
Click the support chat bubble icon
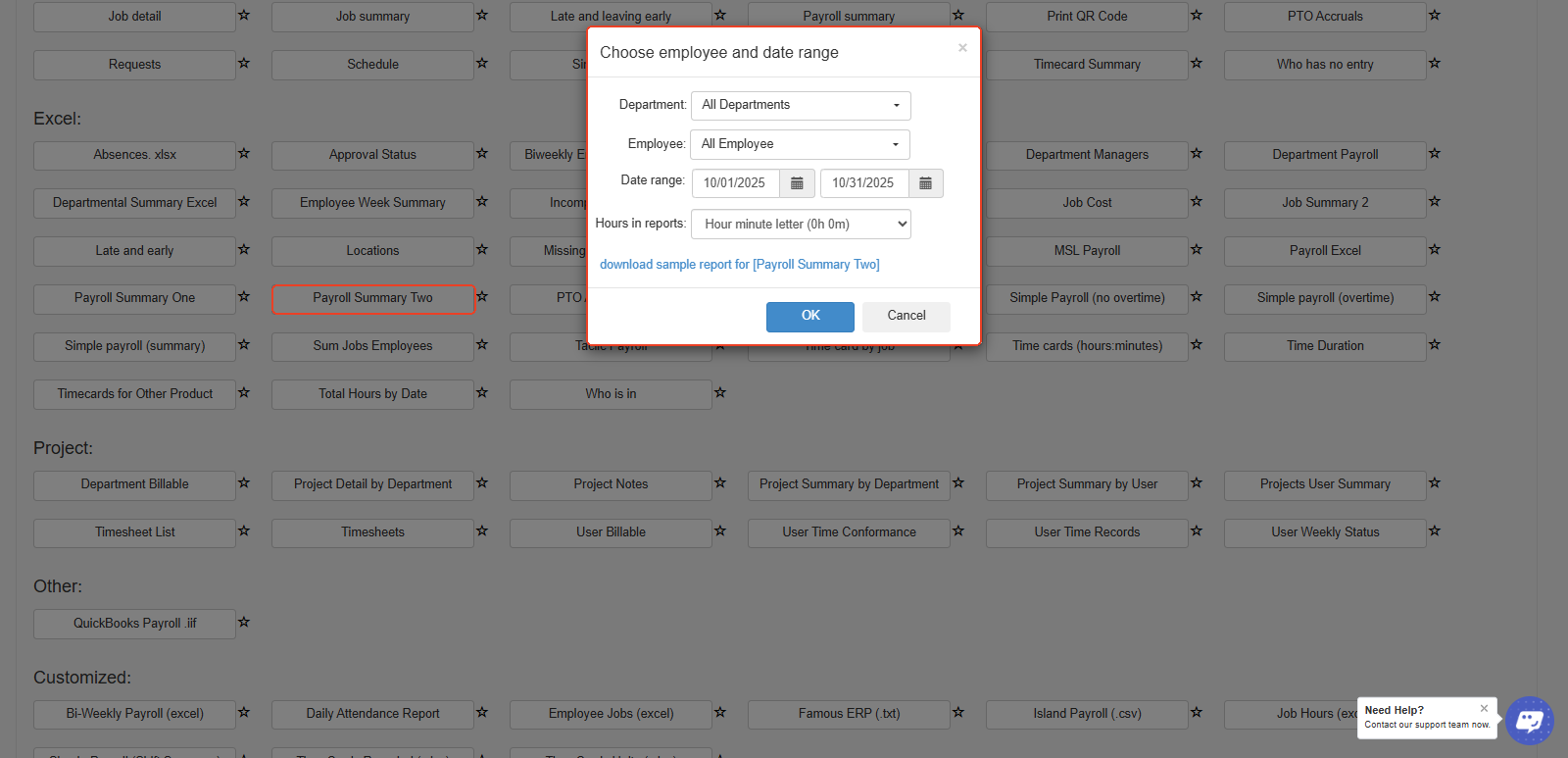1529,721
